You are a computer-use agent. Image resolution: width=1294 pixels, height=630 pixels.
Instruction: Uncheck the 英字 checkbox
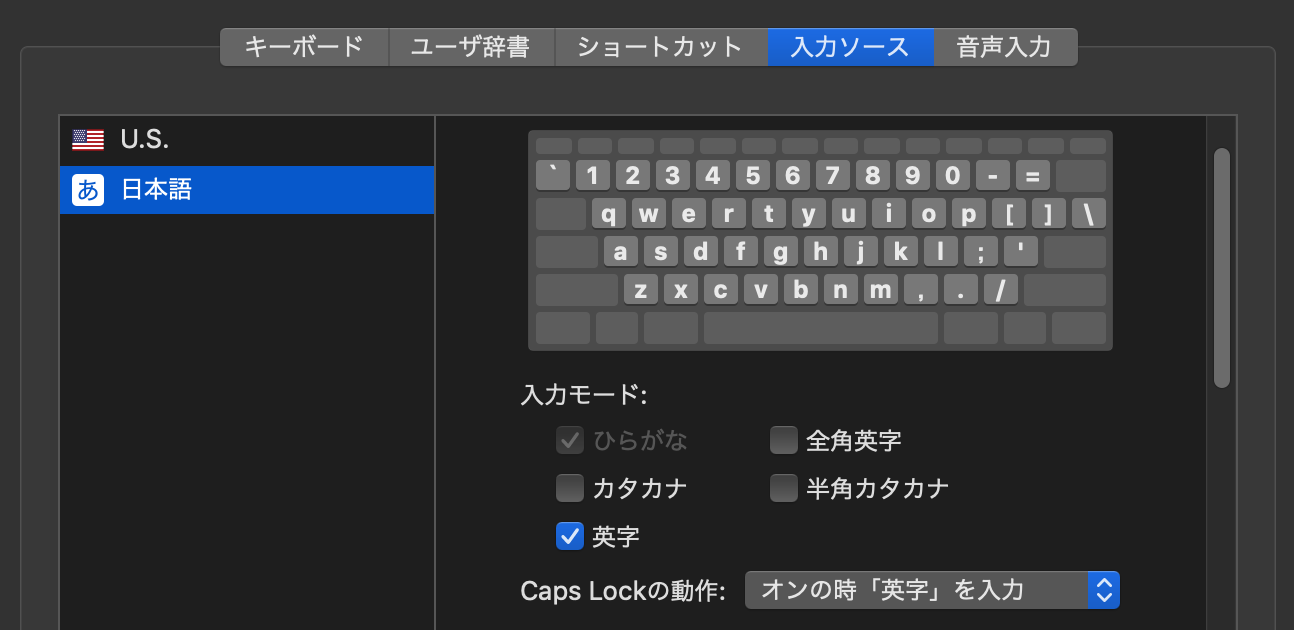point(570,536)
